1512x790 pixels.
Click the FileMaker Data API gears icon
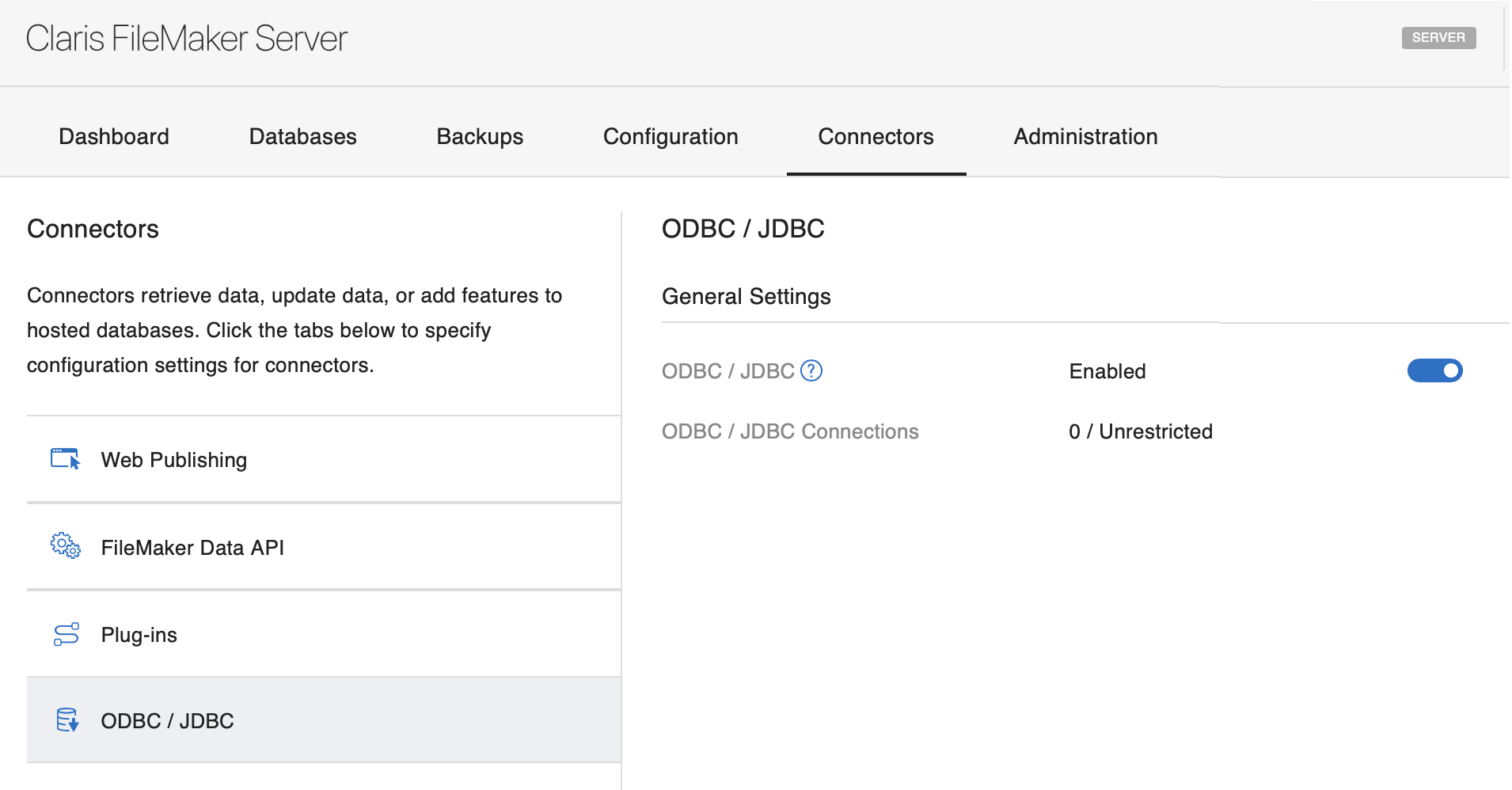point(66,545)
